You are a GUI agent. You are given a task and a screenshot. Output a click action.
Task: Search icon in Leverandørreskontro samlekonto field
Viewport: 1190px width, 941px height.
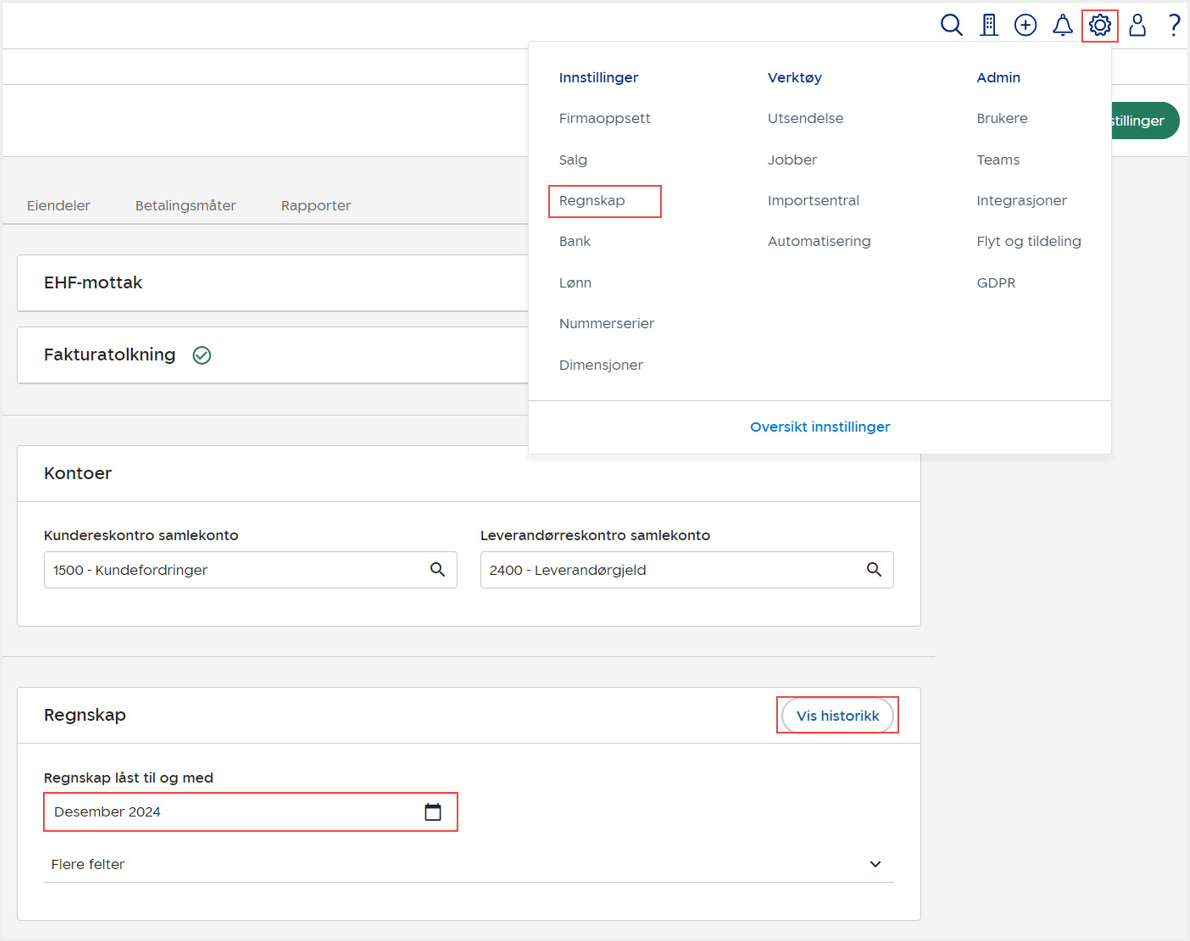click(873, 570)
